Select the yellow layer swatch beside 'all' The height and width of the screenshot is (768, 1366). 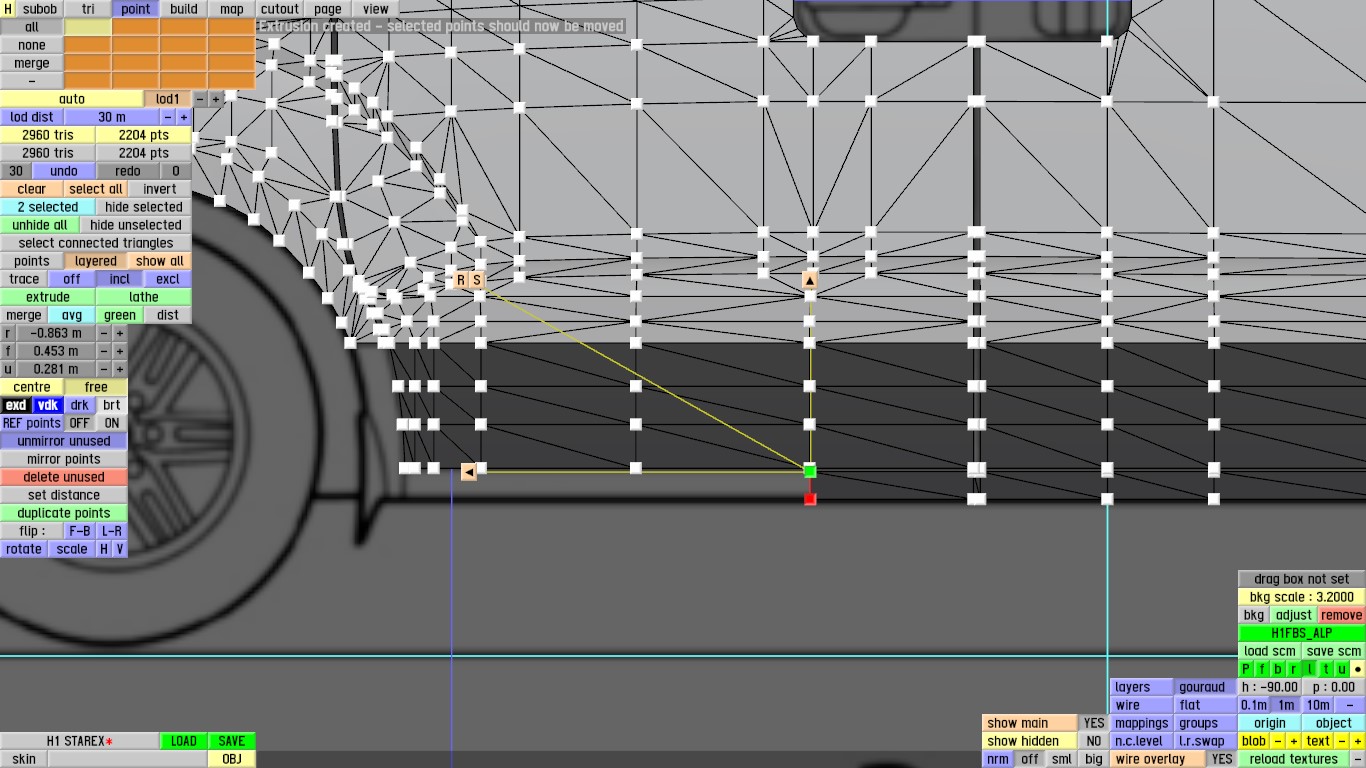(x=88, y=27)
